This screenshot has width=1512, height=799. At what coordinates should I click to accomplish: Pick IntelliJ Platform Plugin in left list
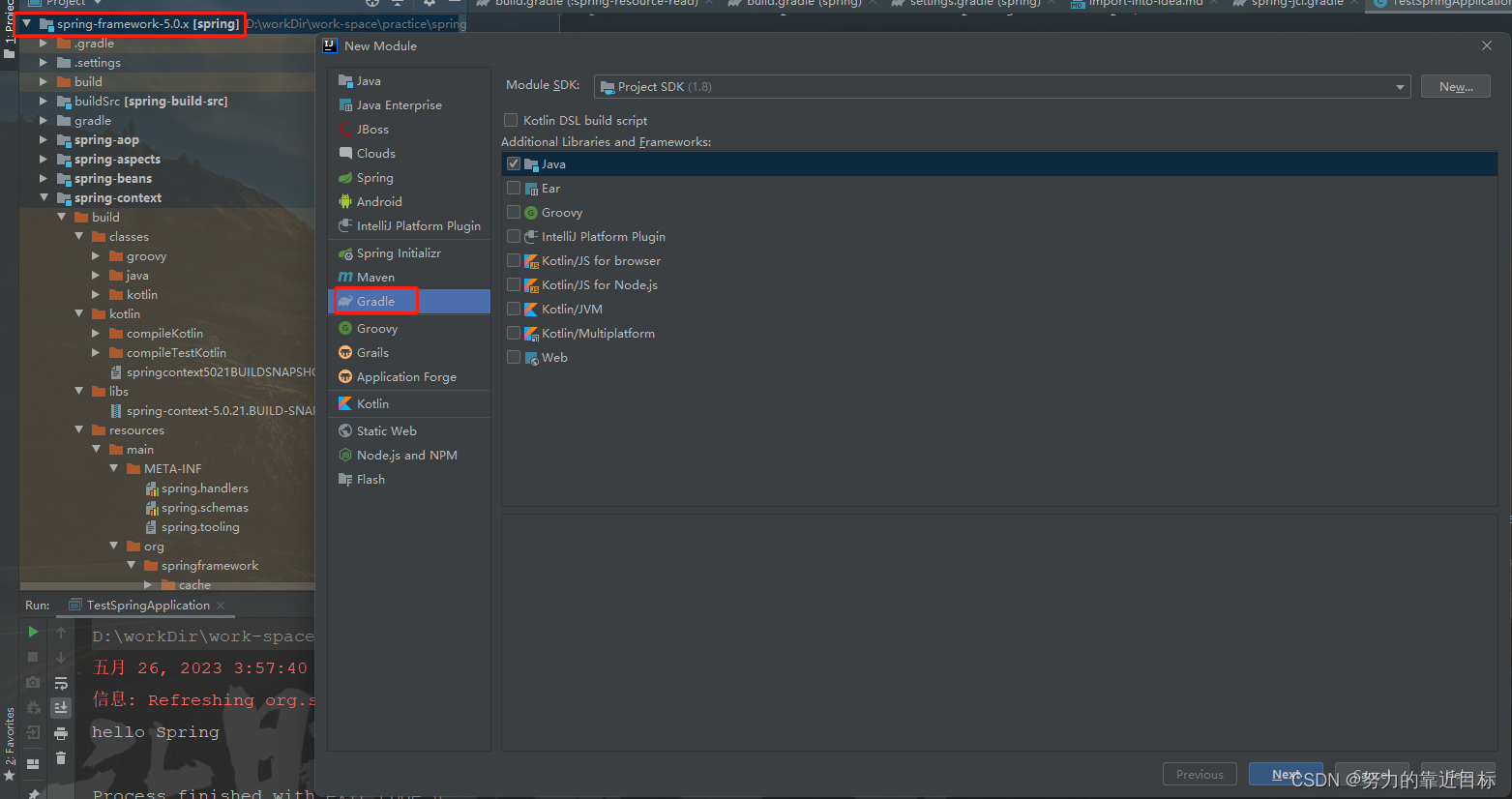pos(409,226)
